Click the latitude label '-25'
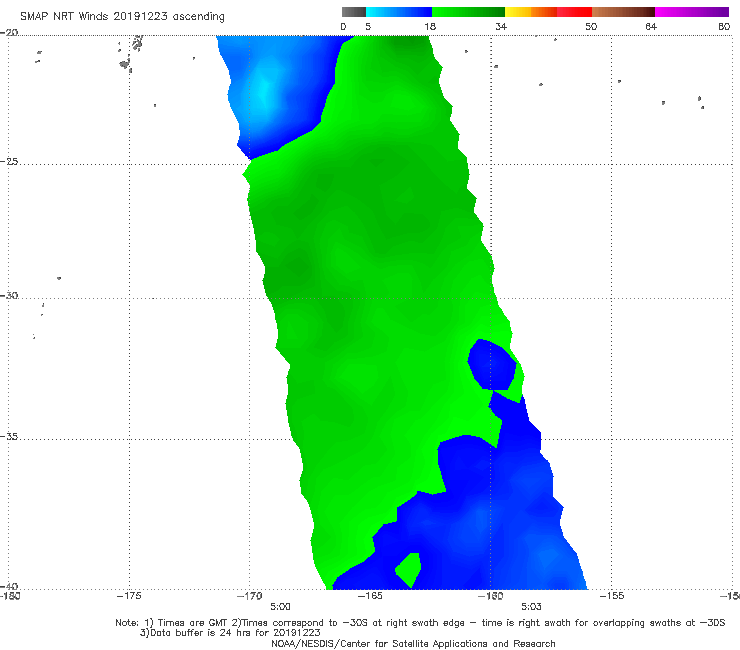The width and height of the screenshot is (740, 650). click(9, 161)
